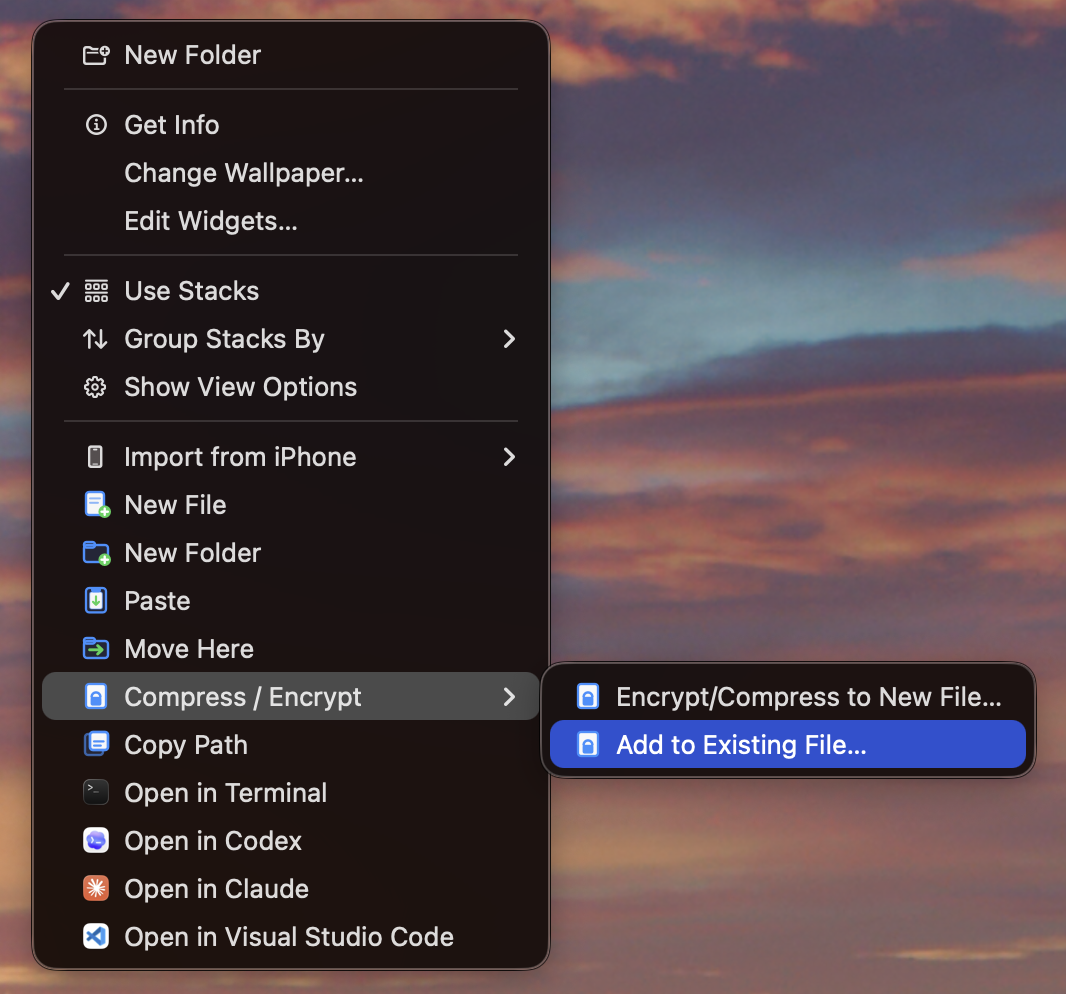This screenshot has width=1066, height=994.
Task: Click the lock icon beside Compress / Encrypt
Action: tap(96, 697)
